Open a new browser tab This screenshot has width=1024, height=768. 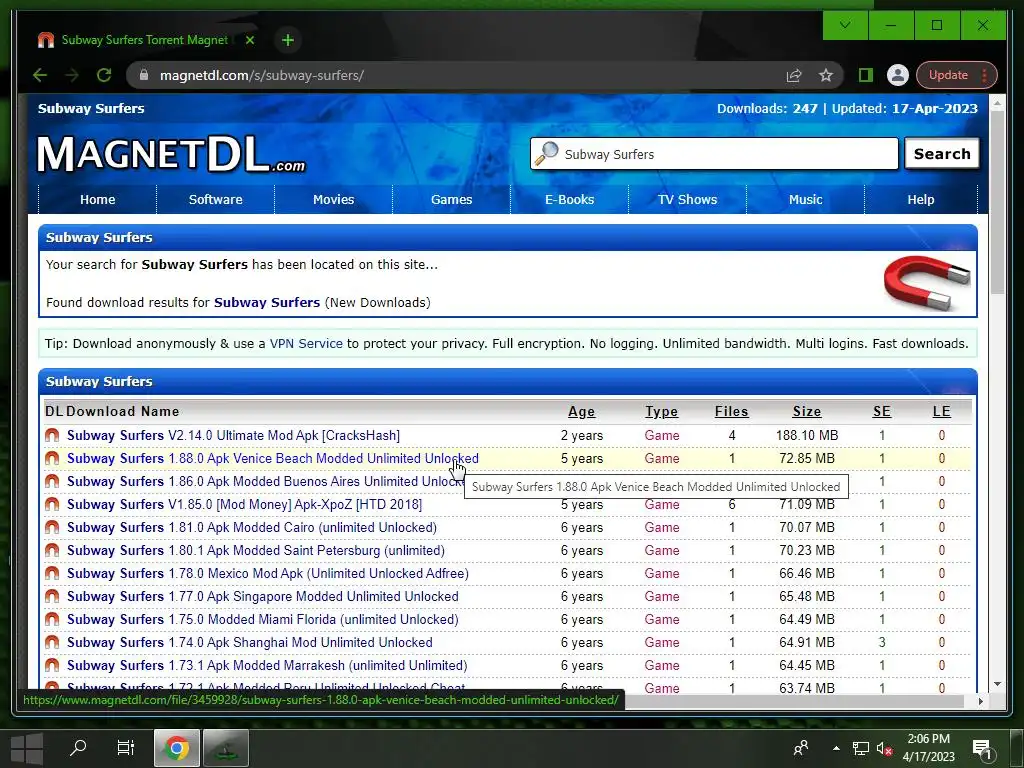pos(287,40)
